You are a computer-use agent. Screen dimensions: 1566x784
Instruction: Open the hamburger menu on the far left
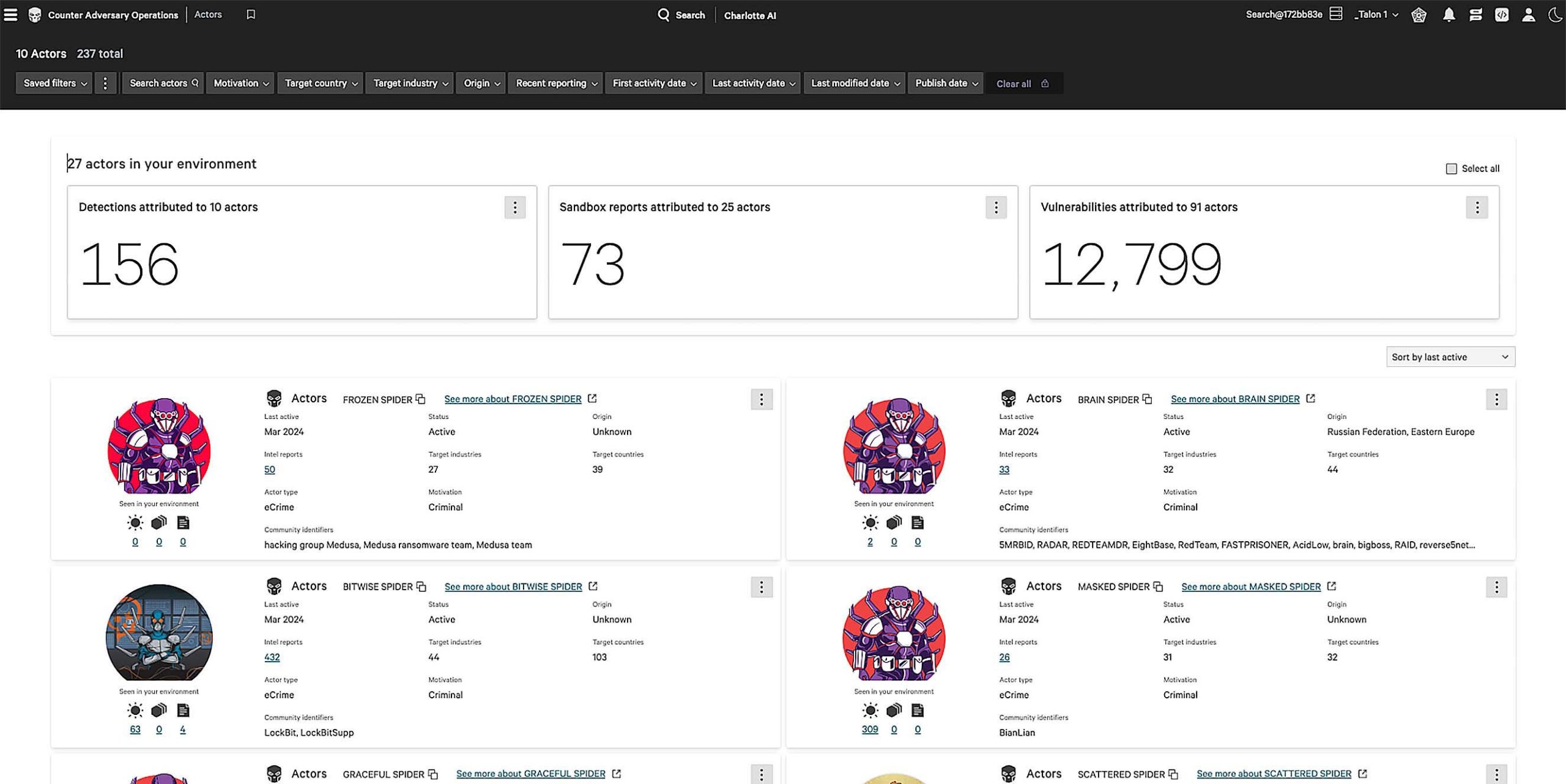[x=10, y=15]
